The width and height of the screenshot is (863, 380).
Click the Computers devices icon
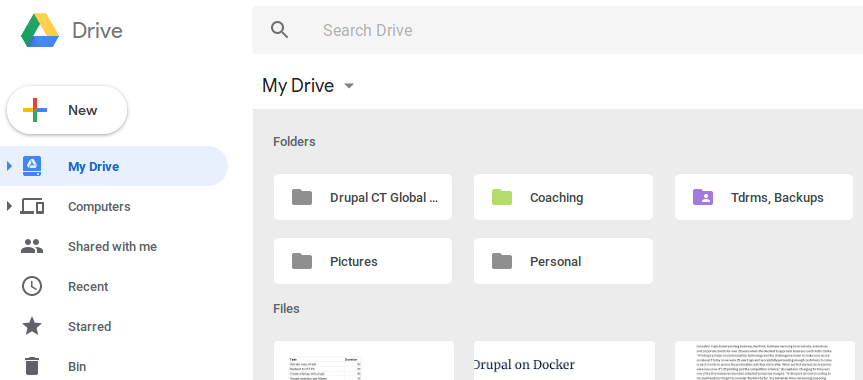[x=32, y=206]
